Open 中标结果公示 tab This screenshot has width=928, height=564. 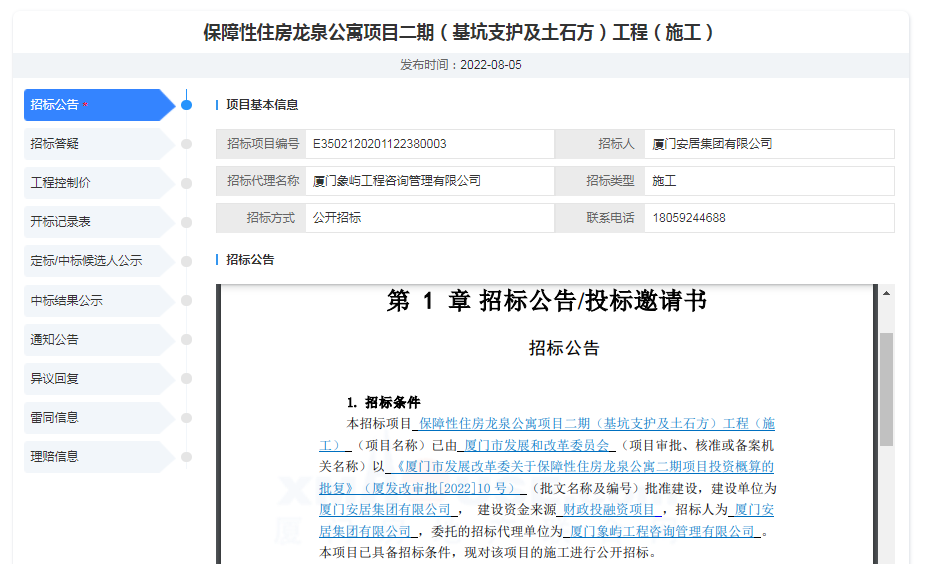[95, 300]
